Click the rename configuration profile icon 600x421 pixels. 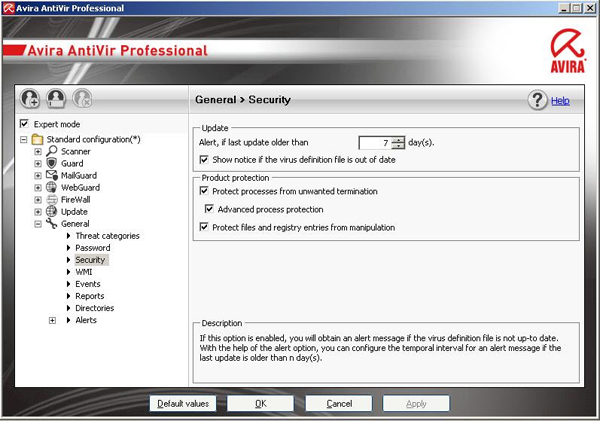pyautogui.click(x=56, y=98)
